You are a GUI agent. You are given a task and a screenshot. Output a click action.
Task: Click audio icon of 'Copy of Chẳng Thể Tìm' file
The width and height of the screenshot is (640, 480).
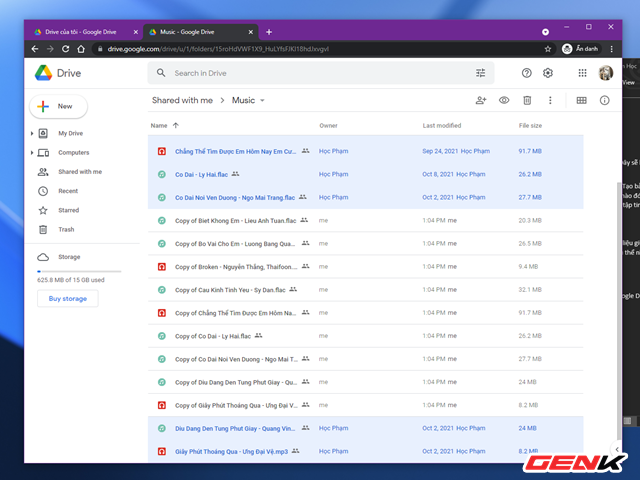162,313
